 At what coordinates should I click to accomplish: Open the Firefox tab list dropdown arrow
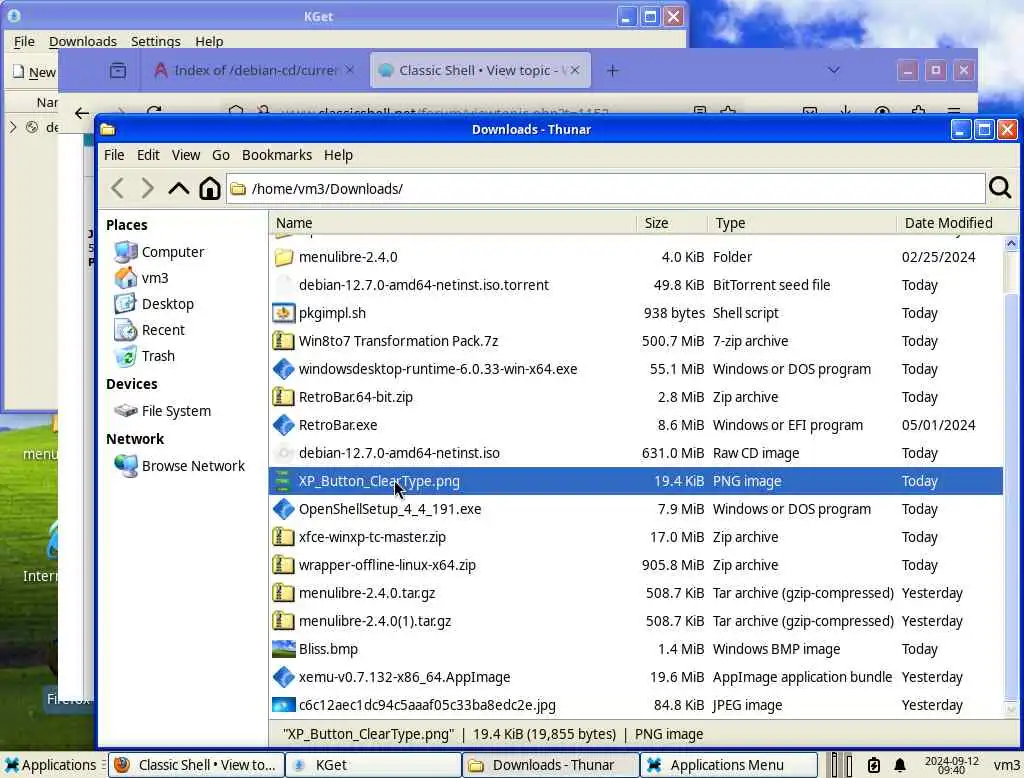pos(833,70)
